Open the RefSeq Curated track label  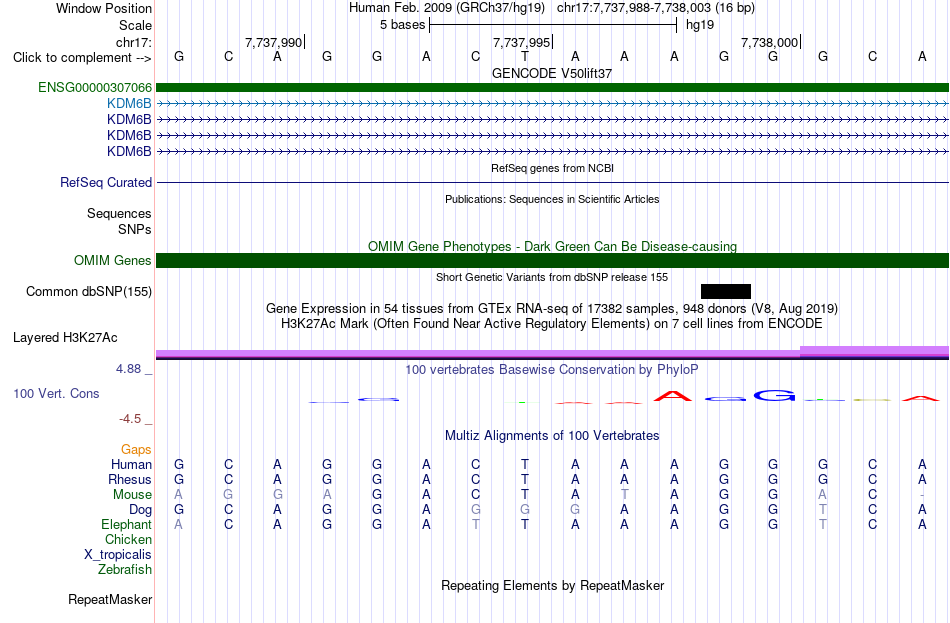pos(106,182)
